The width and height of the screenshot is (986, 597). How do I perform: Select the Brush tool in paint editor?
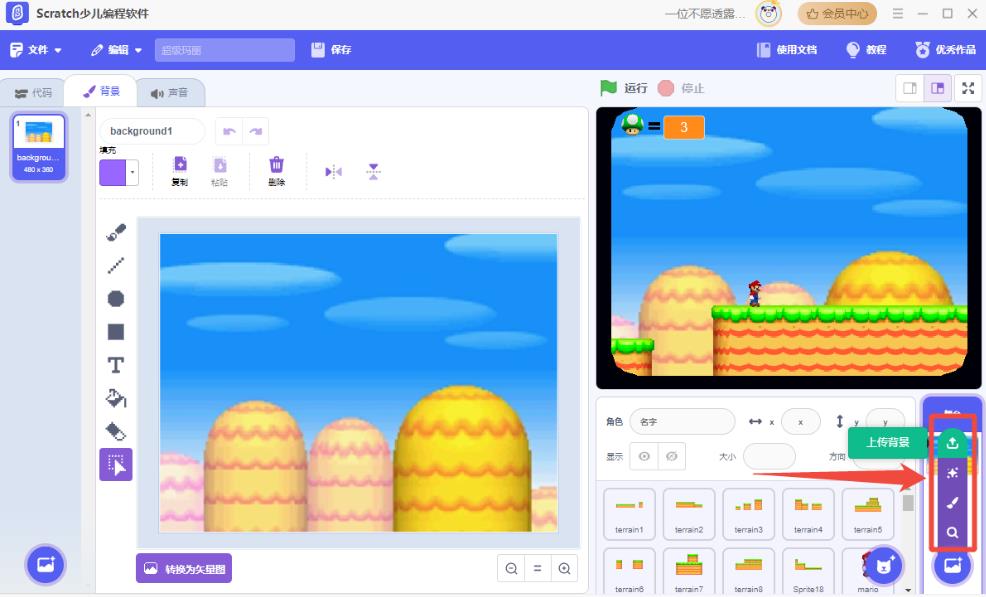pos(116,232)
